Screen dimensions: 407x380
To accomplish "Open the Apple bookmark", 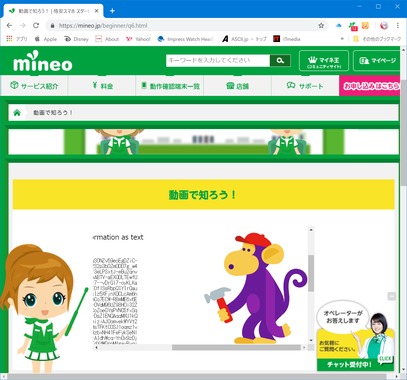I will 46,39.
